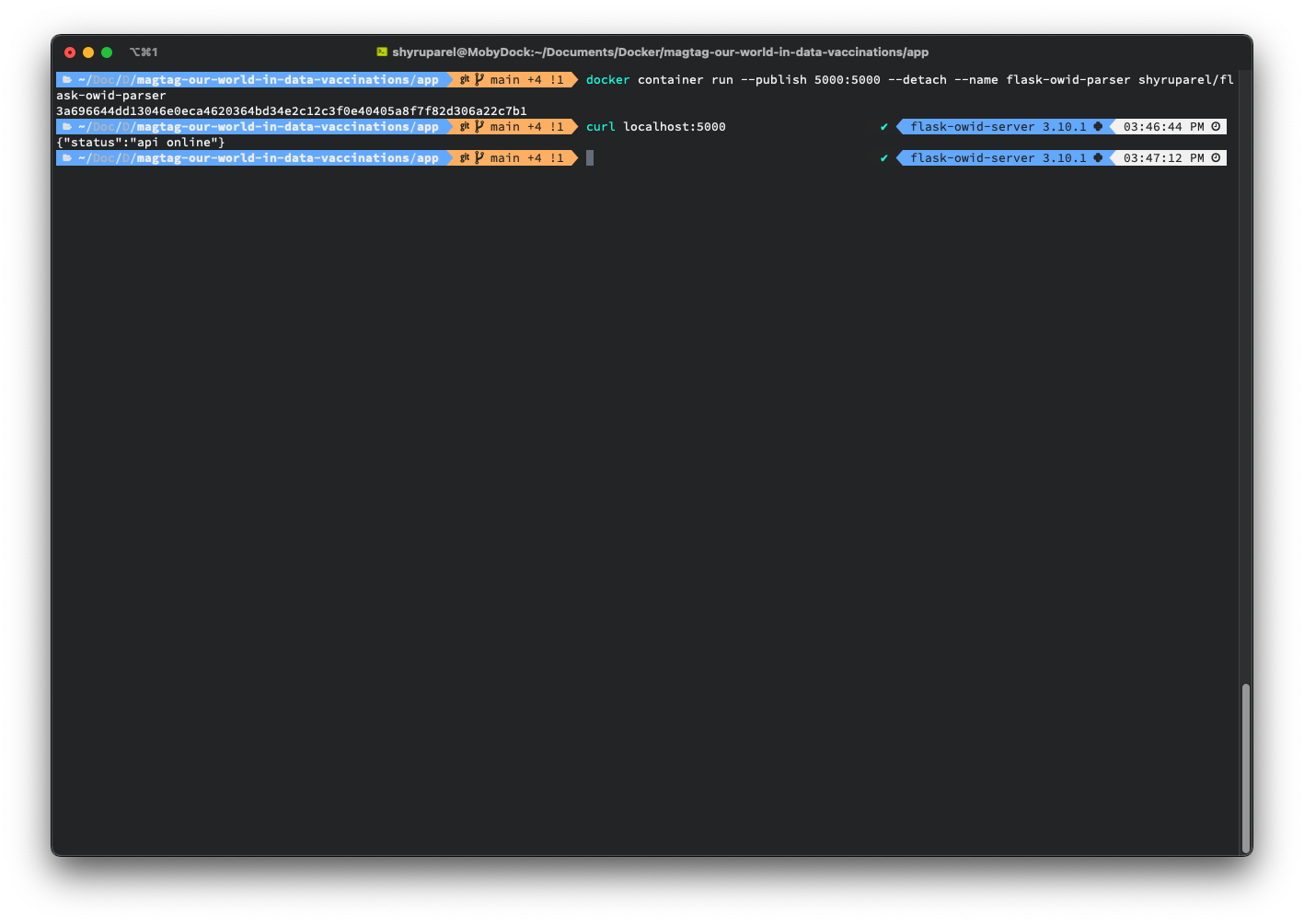1304x924 pixels.
Task: Click the terminal vertical scrollbar thumb
Action: pyautogui.click(x=1245, y=768)
